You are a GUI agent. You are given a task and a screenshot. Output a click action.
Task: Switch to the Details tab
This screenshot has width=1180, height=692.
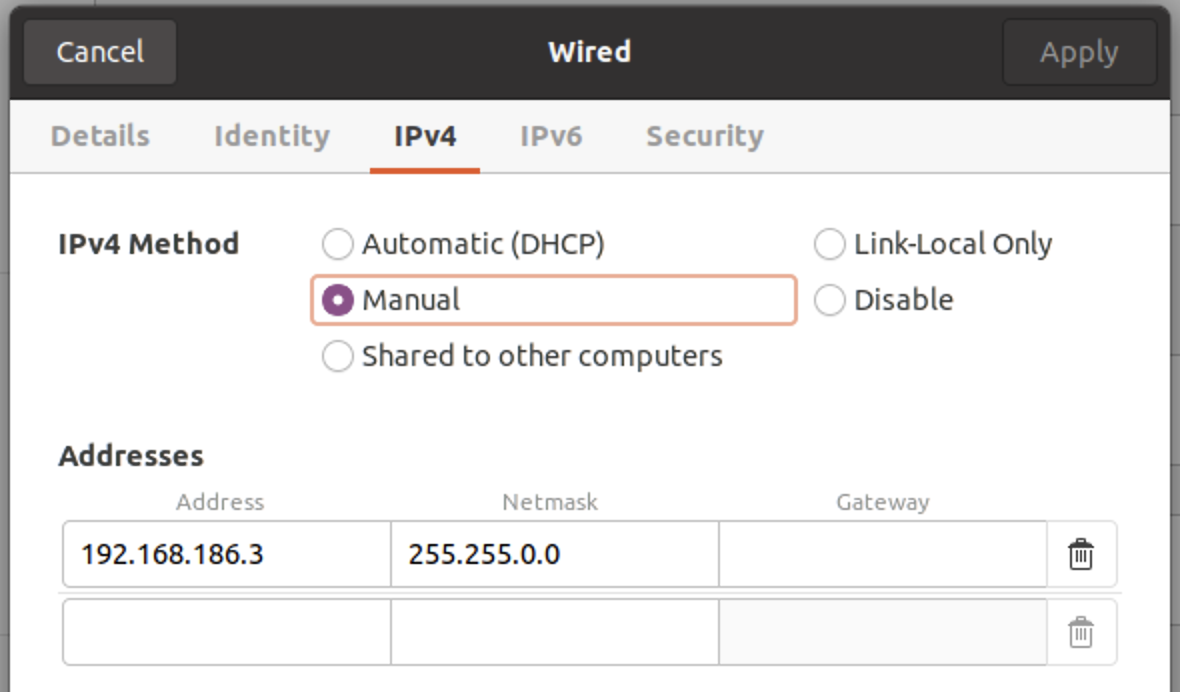(x=98, y=136)
